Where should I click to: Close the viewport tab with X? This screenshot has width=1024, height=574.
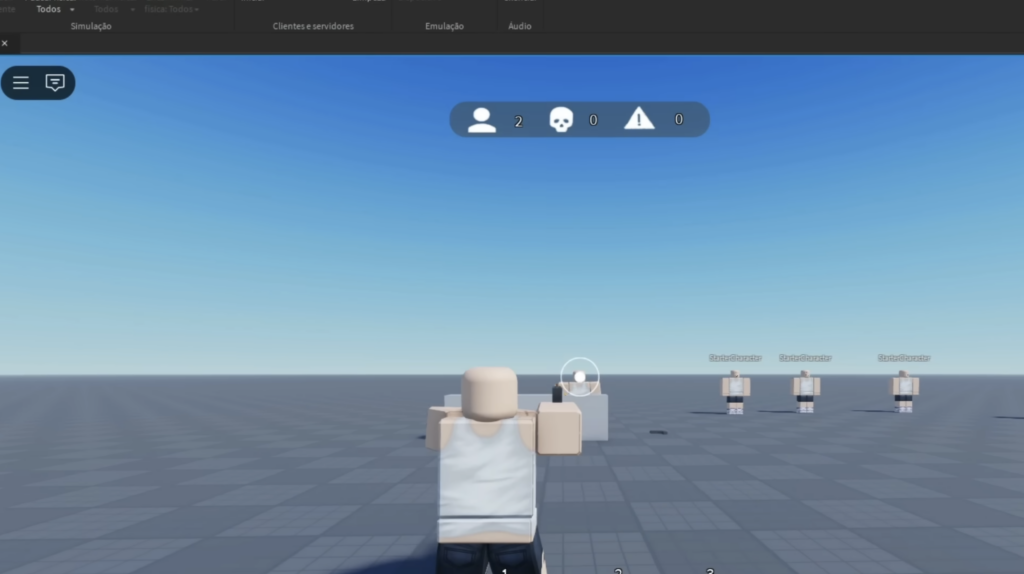click(x=5, y=43)
